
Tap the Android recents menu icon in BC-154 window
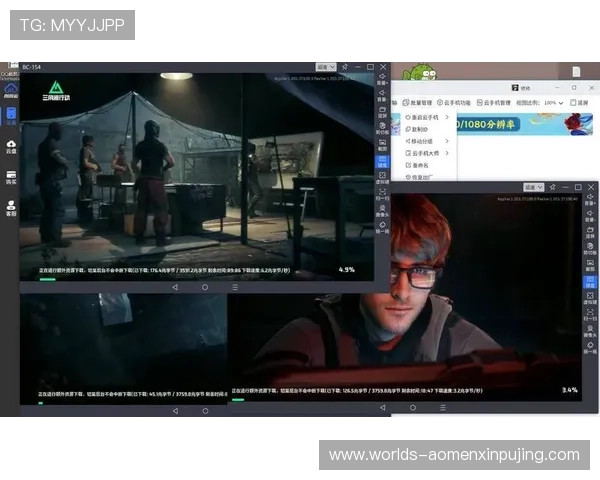235,286
